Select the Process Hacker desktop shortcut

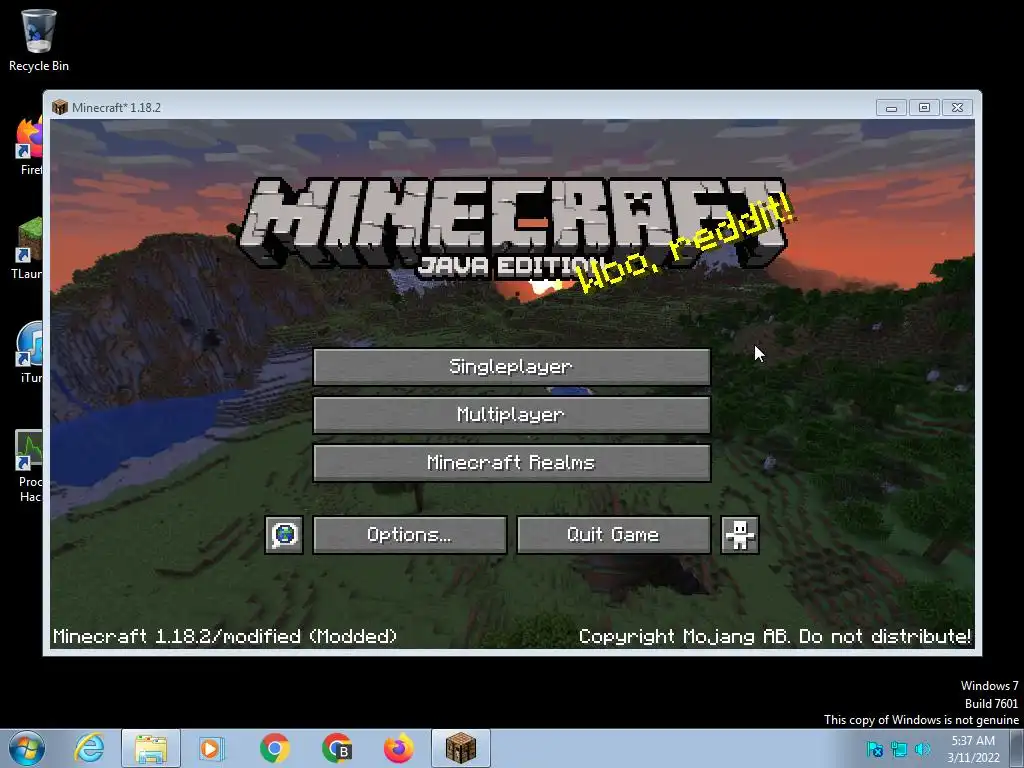30,466
